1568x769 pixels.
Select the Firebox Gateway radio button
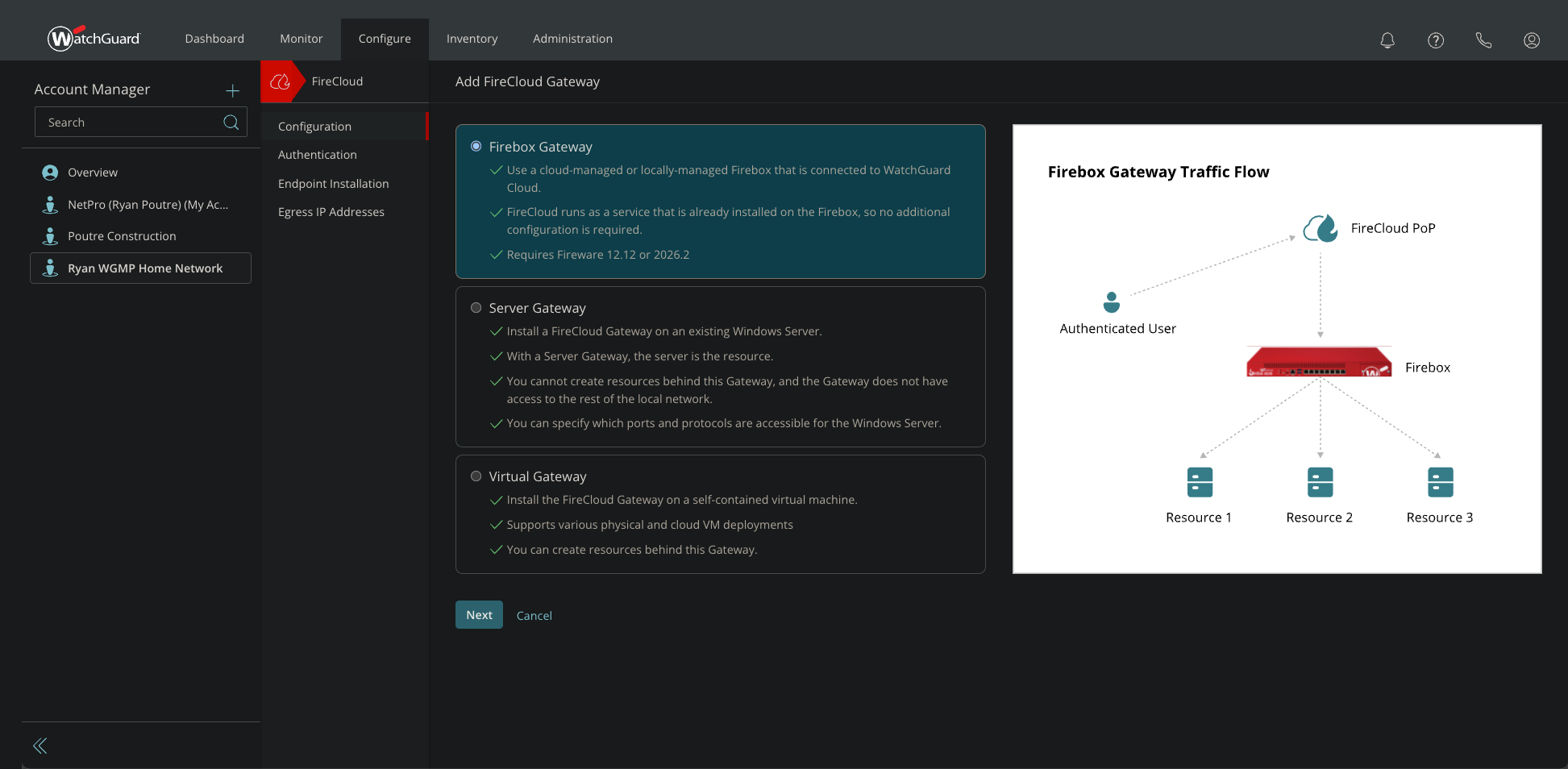point(476,147)
